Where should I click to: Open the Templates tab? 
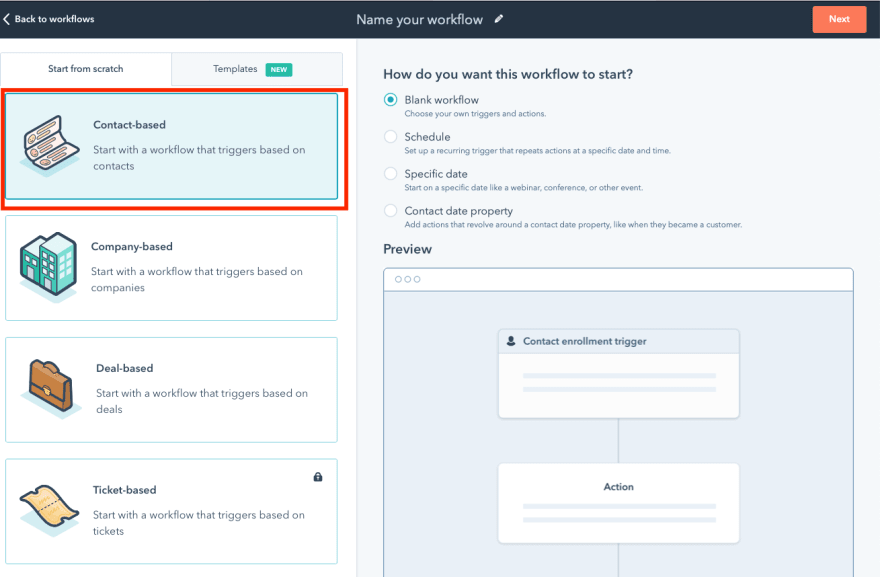(257, 68)
